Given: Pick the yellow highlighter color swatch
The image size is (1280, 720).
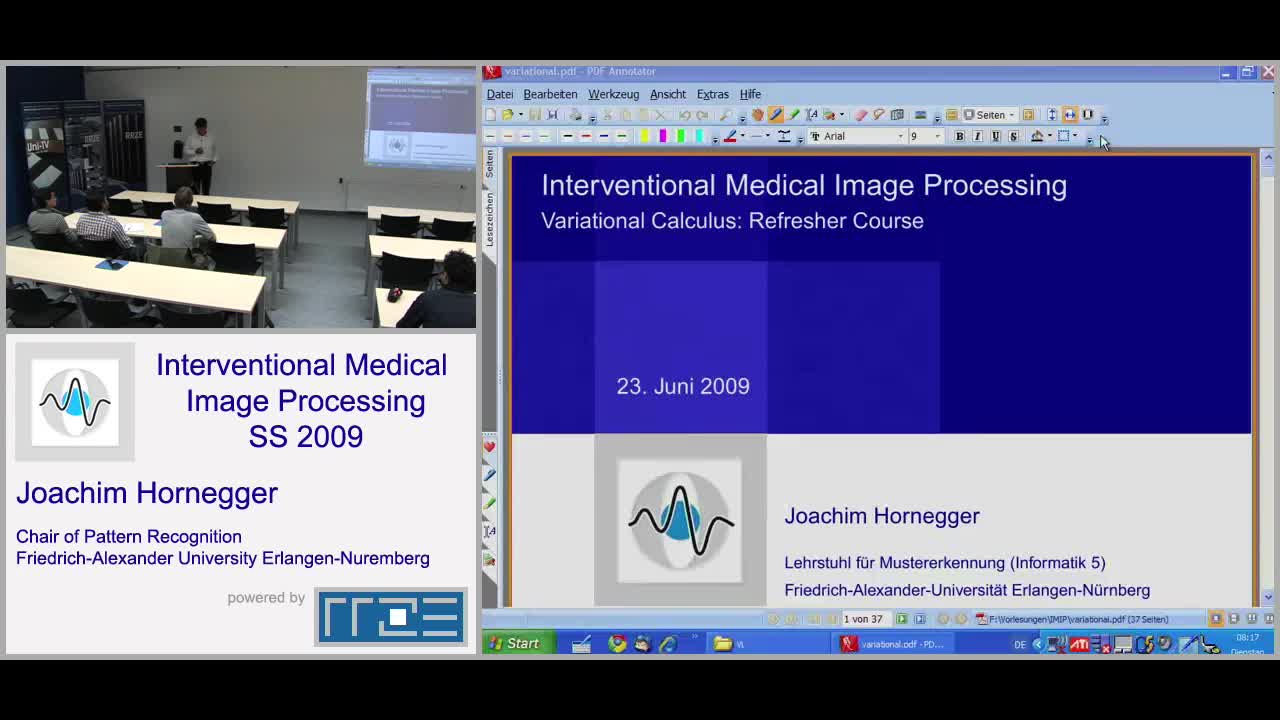Looking at the screenshot, I should (x=645, y=136).
